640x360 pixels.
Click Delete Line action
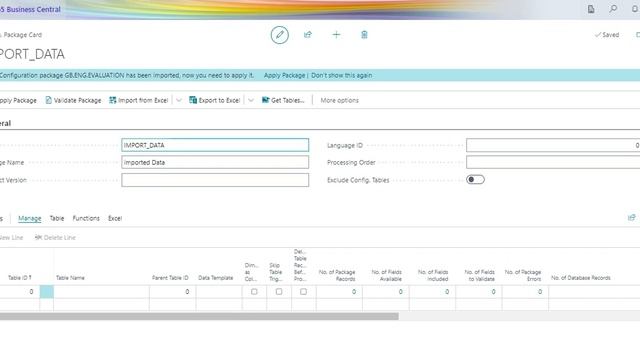[55, 238]
